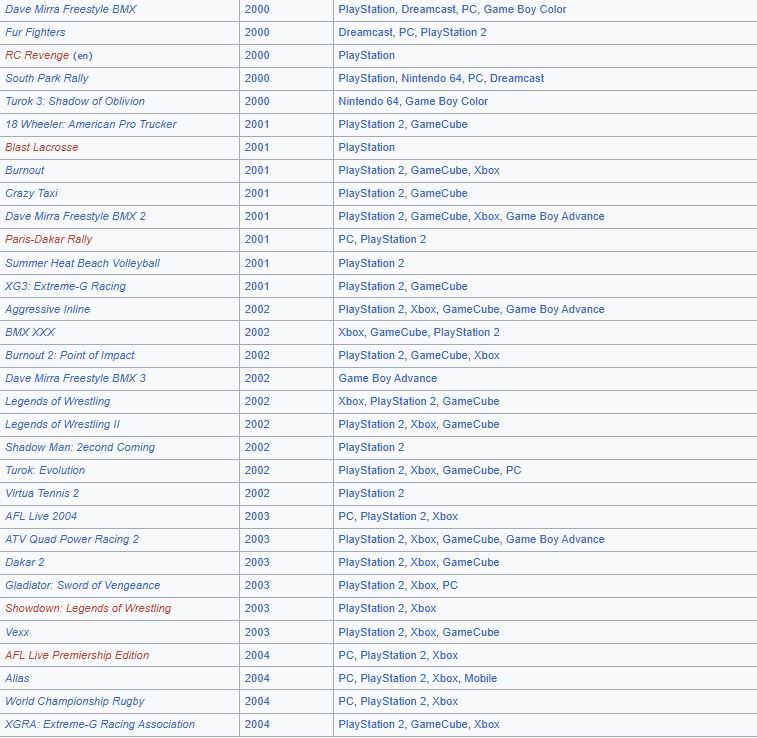The width and height of the screenshot is (757, 738).
Task: Click Xbox in the Burnout row
Action: 487,170
